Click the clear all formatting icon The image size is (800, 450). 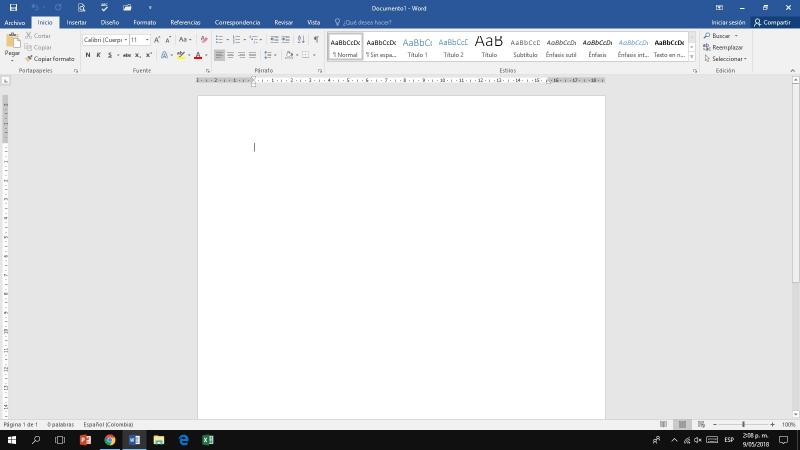tap(204, 40)
